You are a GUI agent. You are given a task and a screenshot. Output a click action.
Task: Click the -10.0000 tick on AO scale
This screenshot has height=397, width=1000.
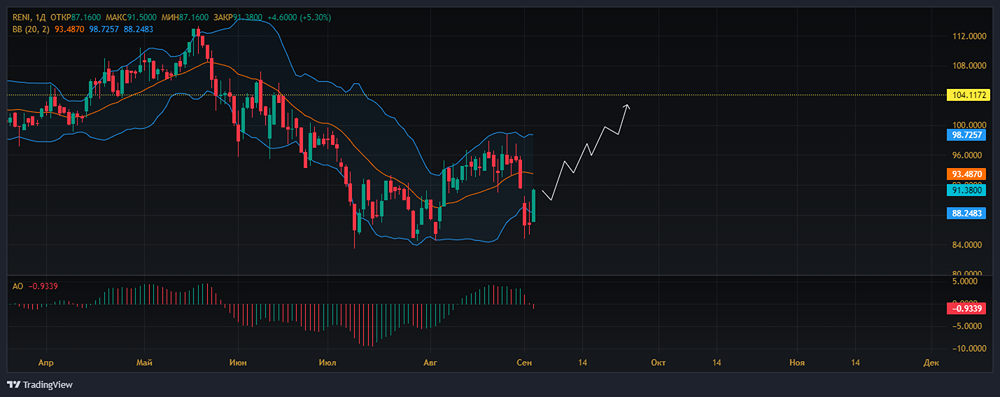point(968,348)
